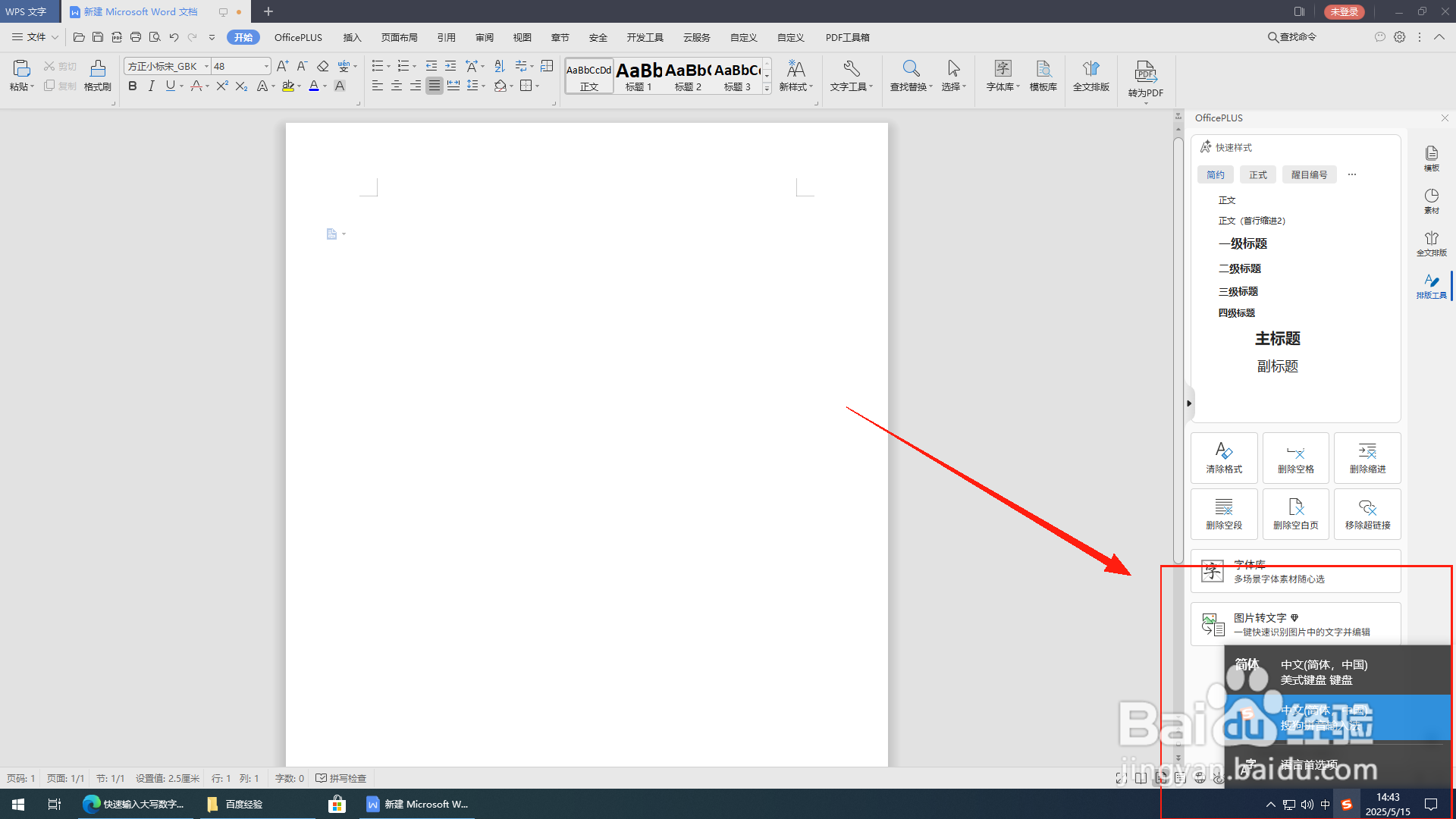
Task: Open the 素材 sidebar icon
Action: [1431, 201]
